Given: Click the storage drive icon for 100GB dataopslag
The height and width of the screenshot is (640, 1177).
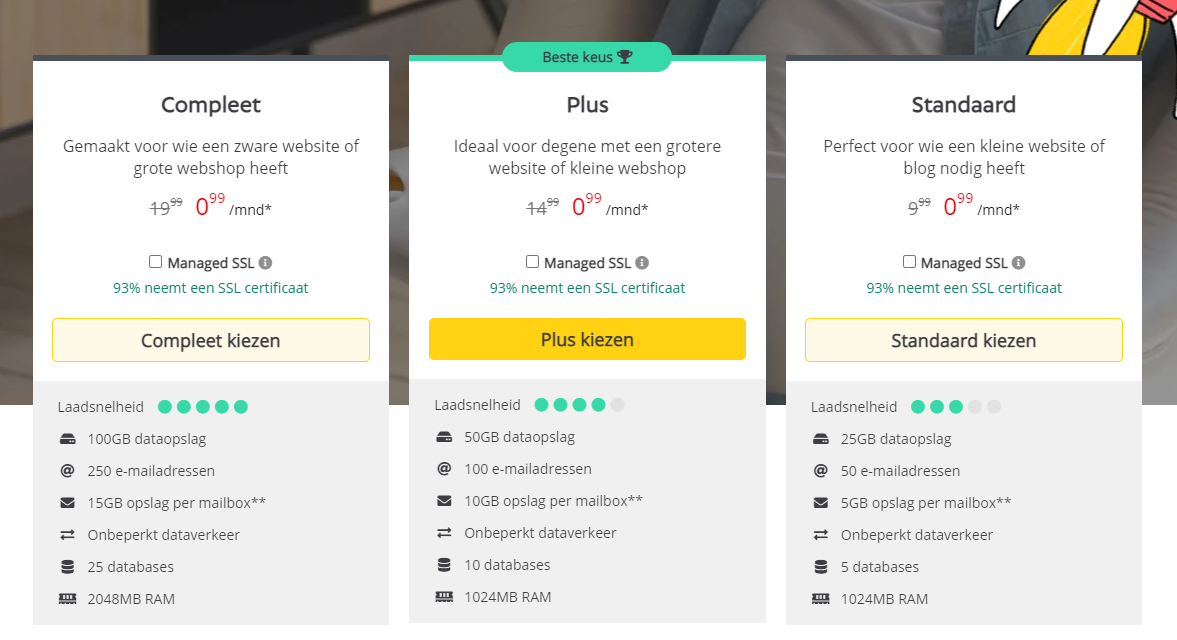Looking at the screenshot, I should [68, 439].
